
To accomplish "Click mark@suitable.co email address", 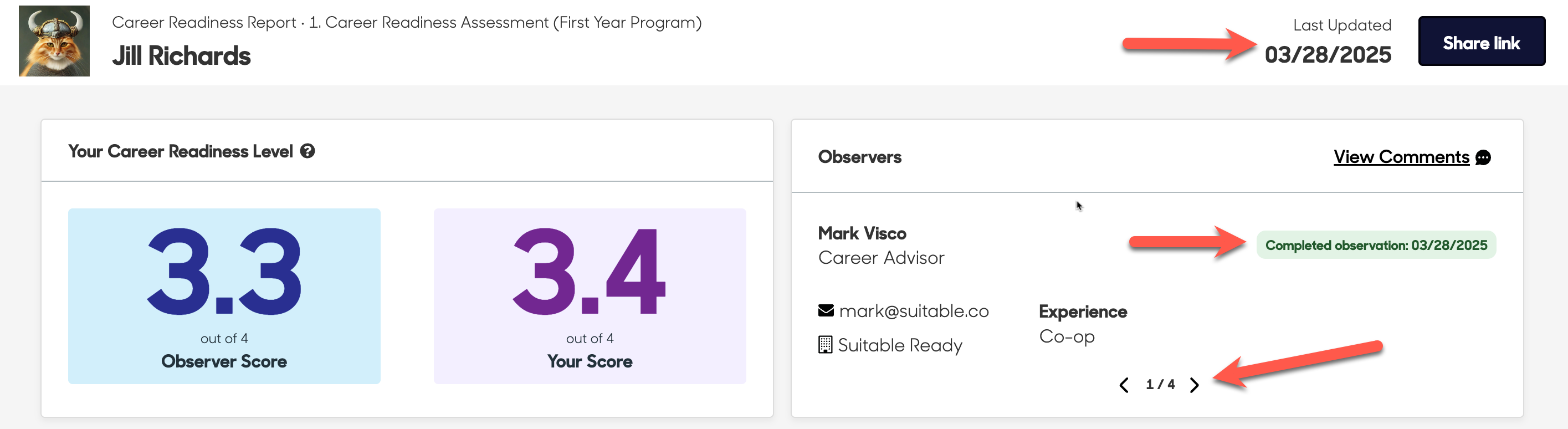I will coord(914,311).
